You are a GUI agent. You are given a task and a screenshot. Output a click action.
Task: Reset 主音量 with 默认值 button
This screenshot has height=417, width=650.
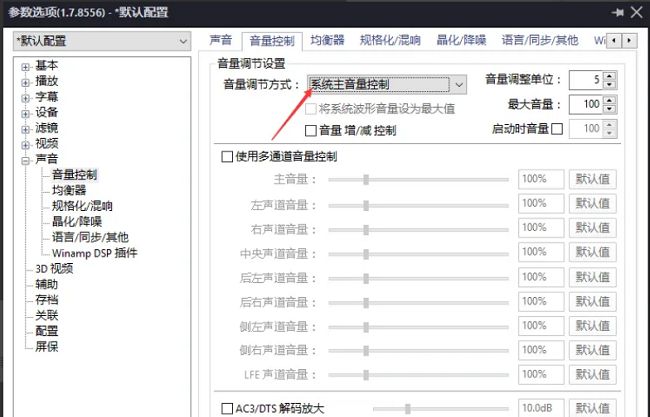click(x=592, y=179)
